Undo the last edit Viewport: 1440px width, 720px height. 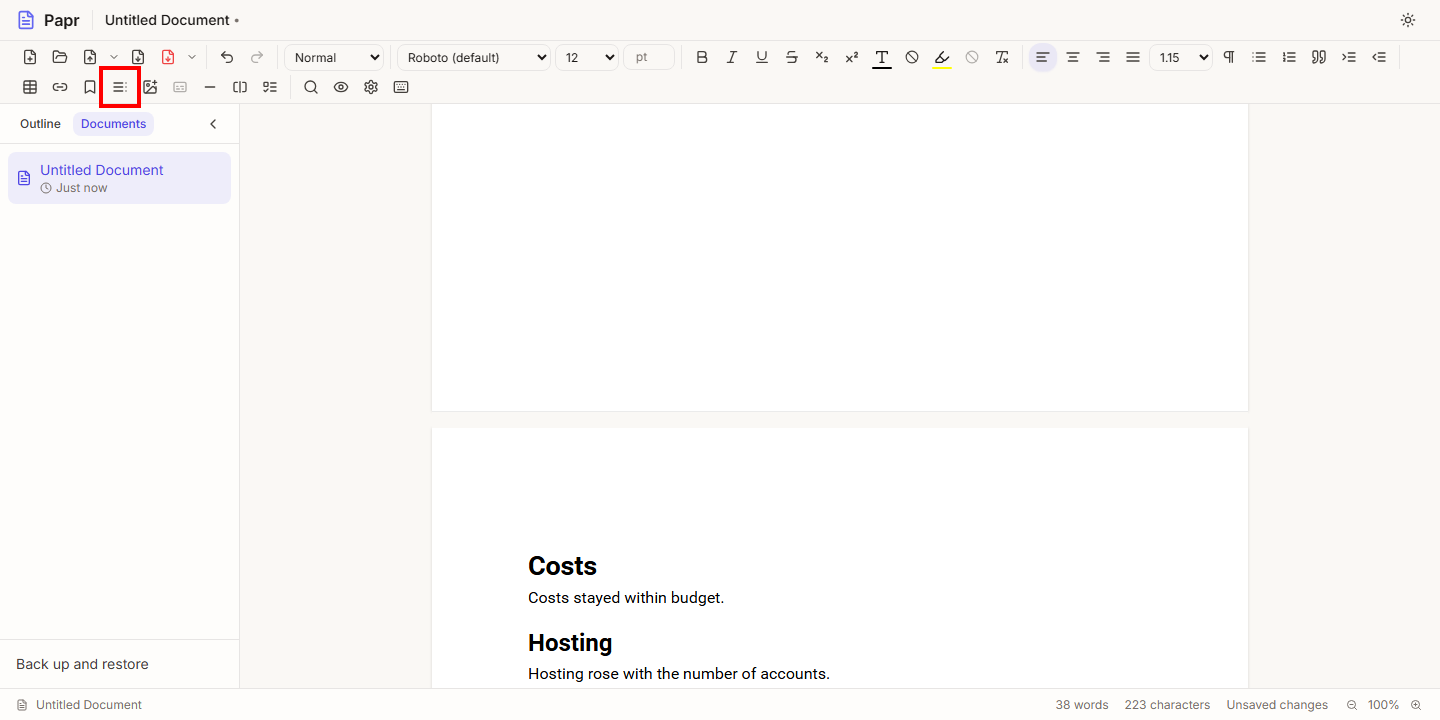(227, 57)
